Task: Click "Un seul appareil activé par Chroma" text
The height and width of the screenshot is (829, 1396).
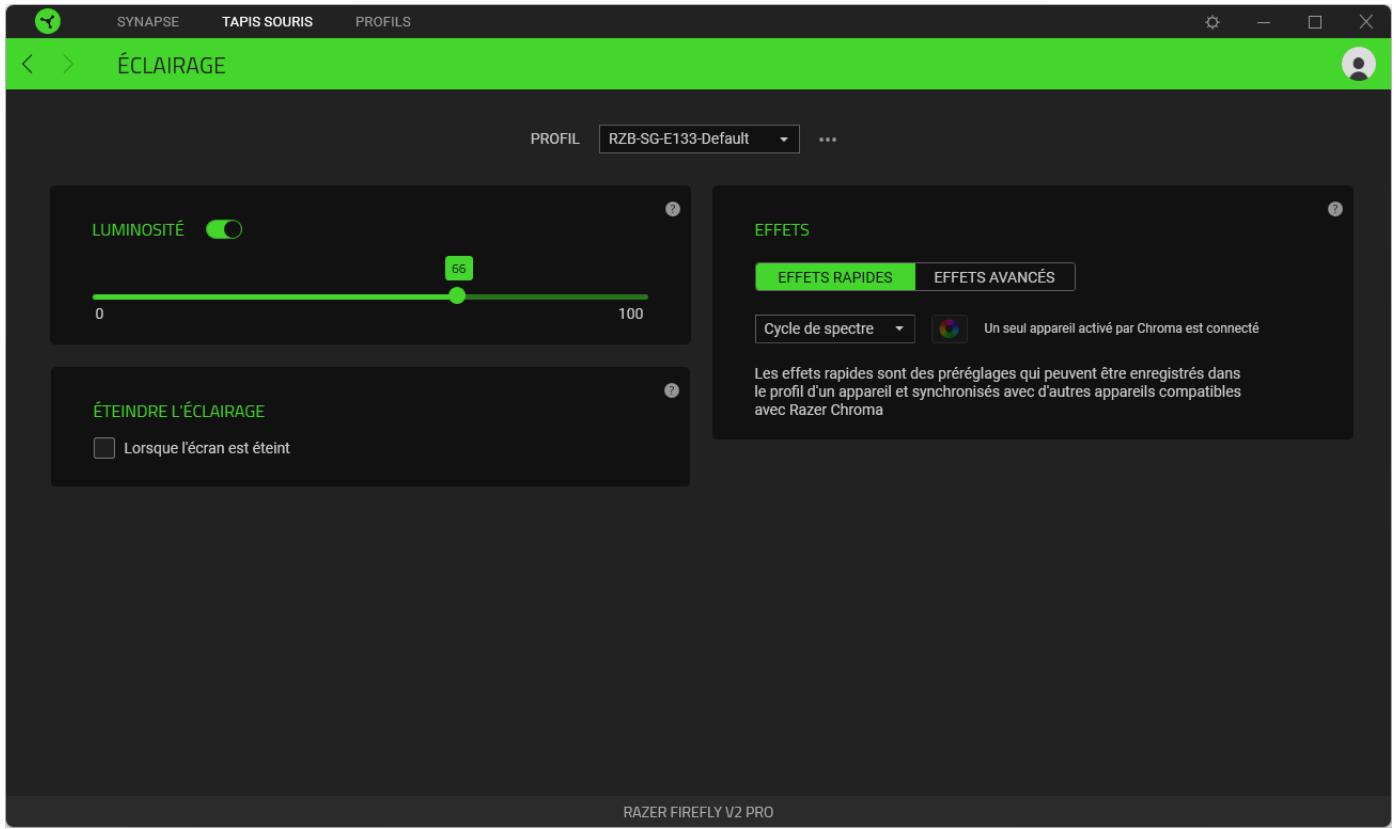Action: tap(1121, 328)
